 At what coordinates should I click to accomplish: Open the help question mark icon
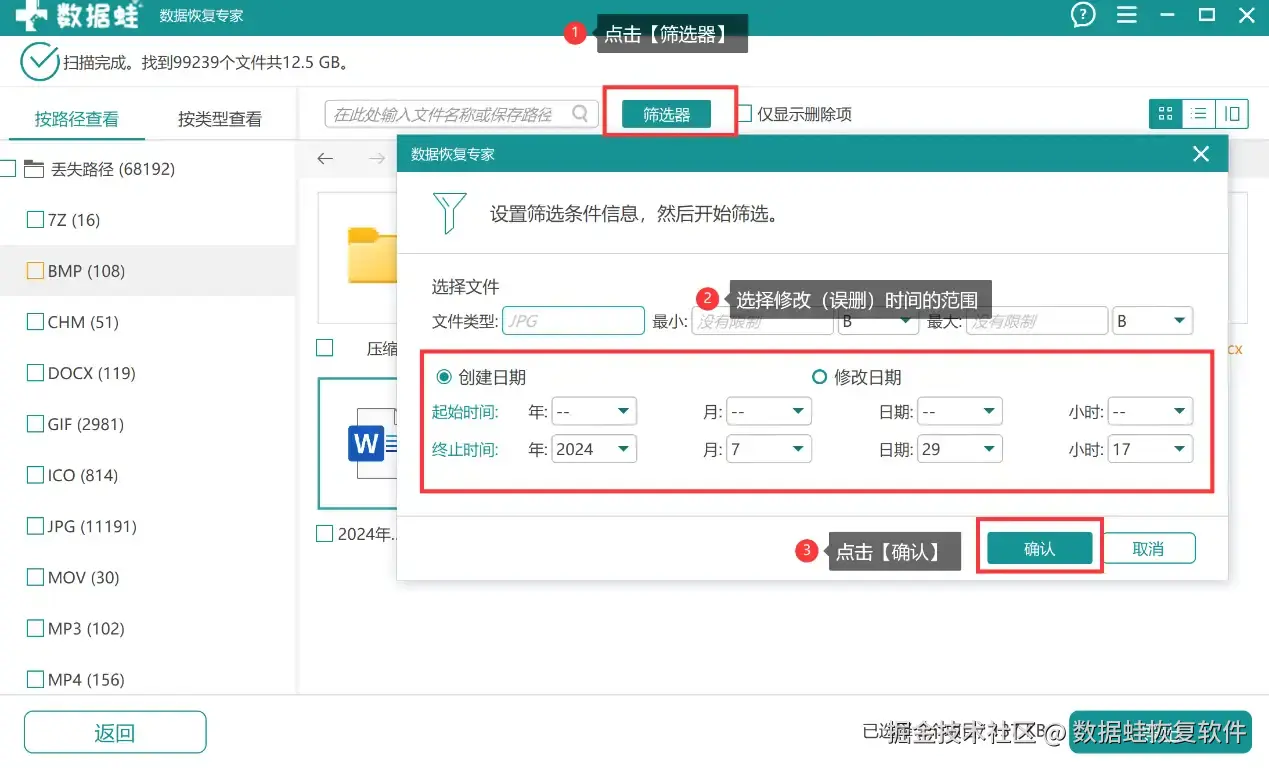point(1083,15)
